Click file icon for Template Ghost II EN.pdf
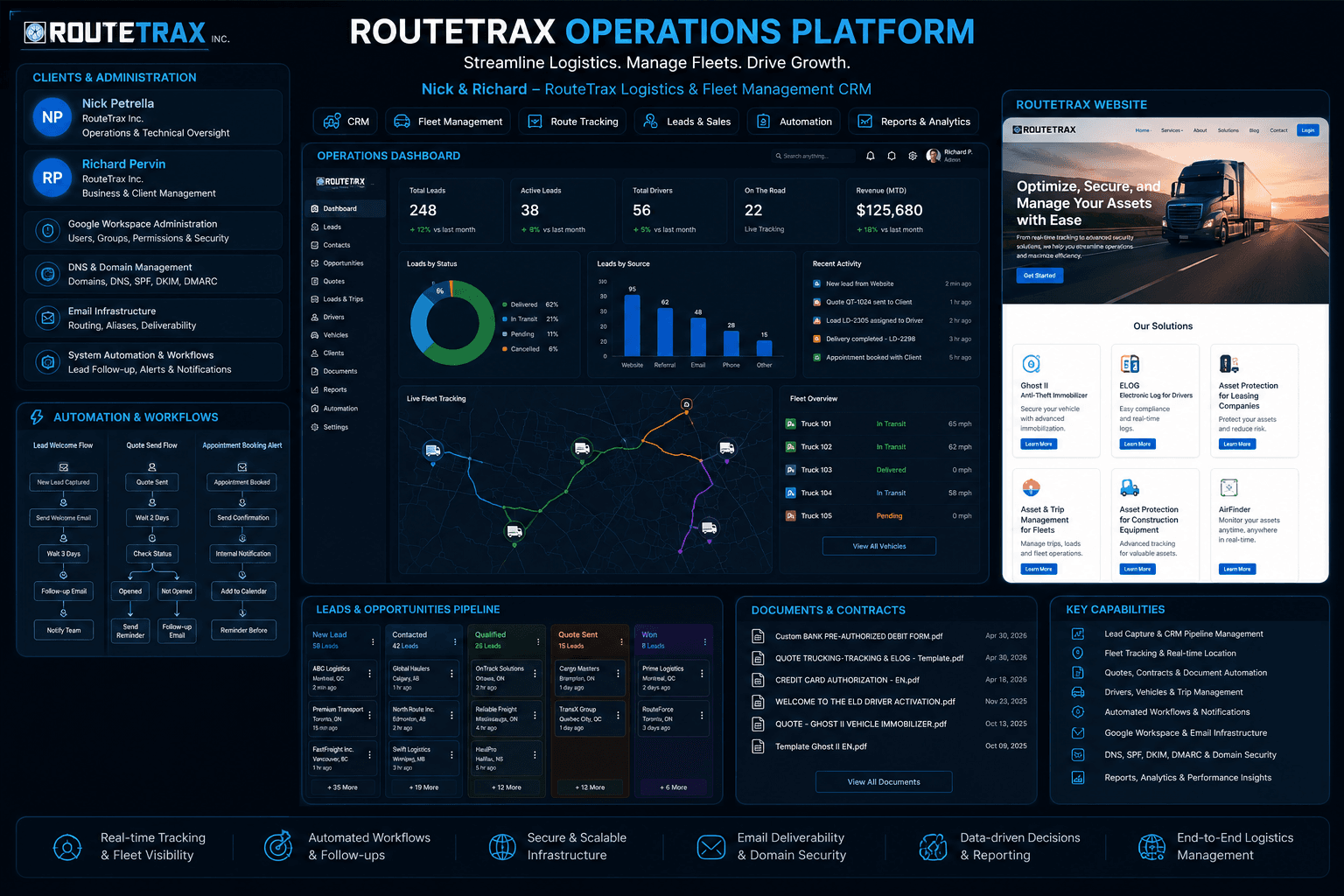This screenshot has height=896, width=1344. pyautogui.click(x=759, y=746)
